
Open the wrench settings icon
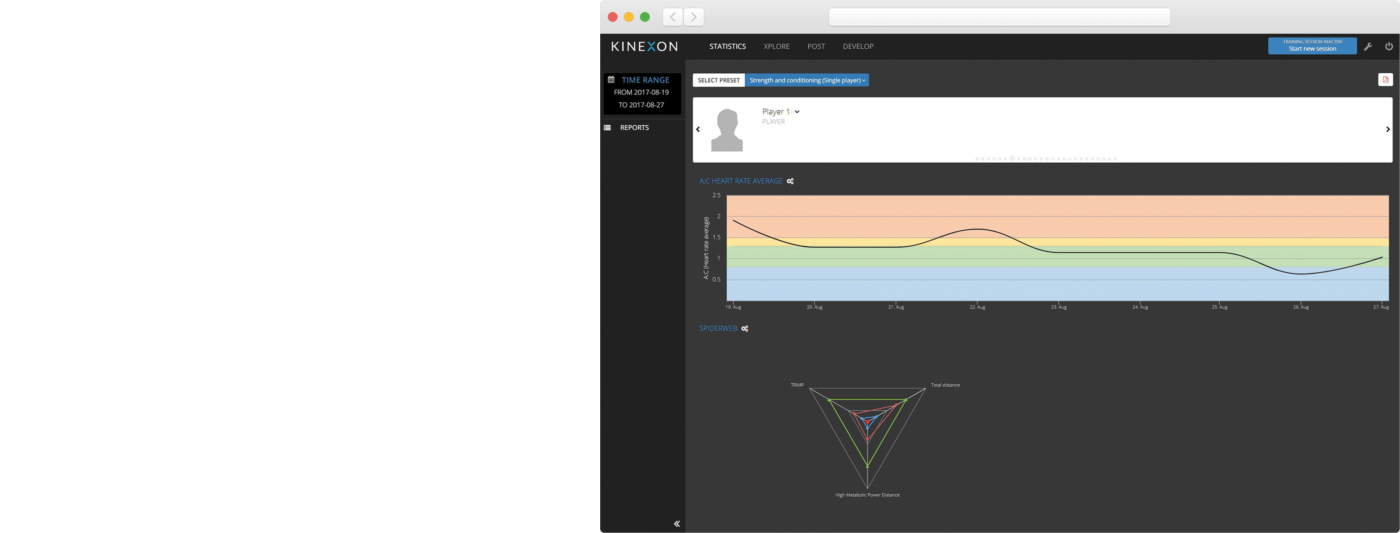click(x=1368, y=46)
